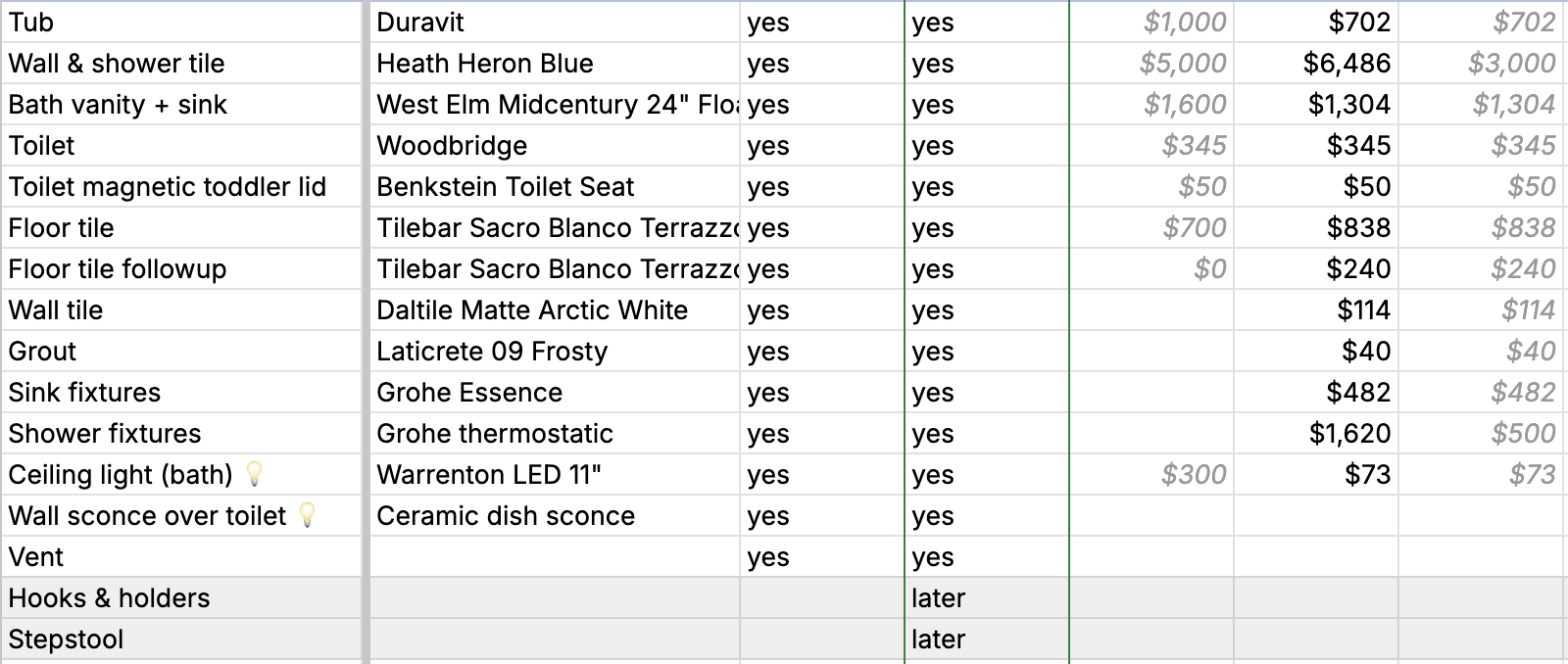
Task: Select the Benkstein Toilet Seat cell
Action: click(555, 186)
